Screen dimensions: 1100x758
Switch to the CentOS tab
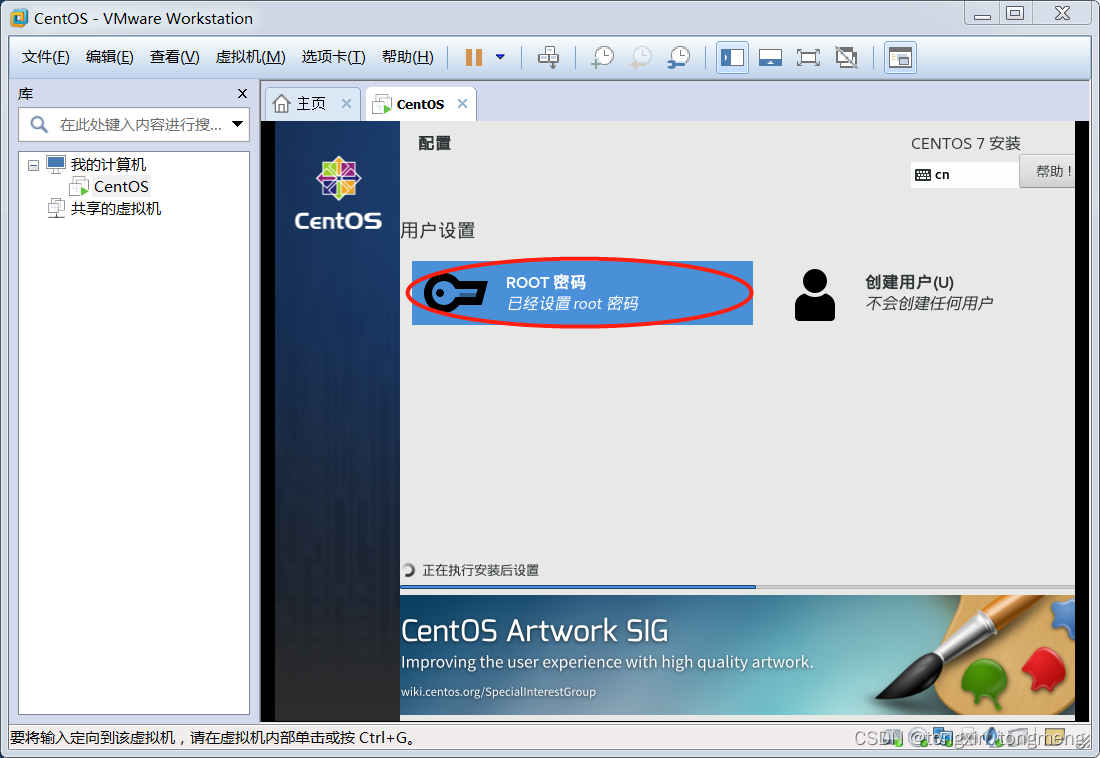click(x=420, y=105)
